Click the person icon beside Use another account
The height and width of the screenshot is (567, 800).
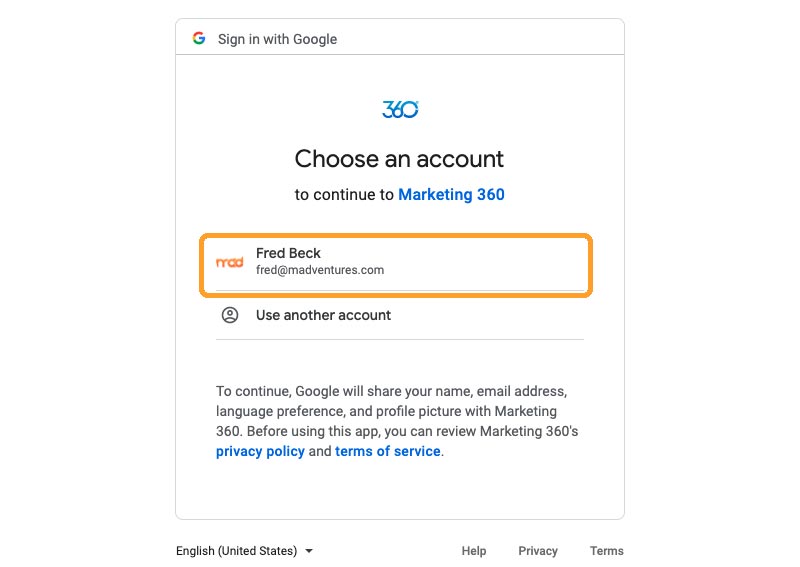click(230, 315)
